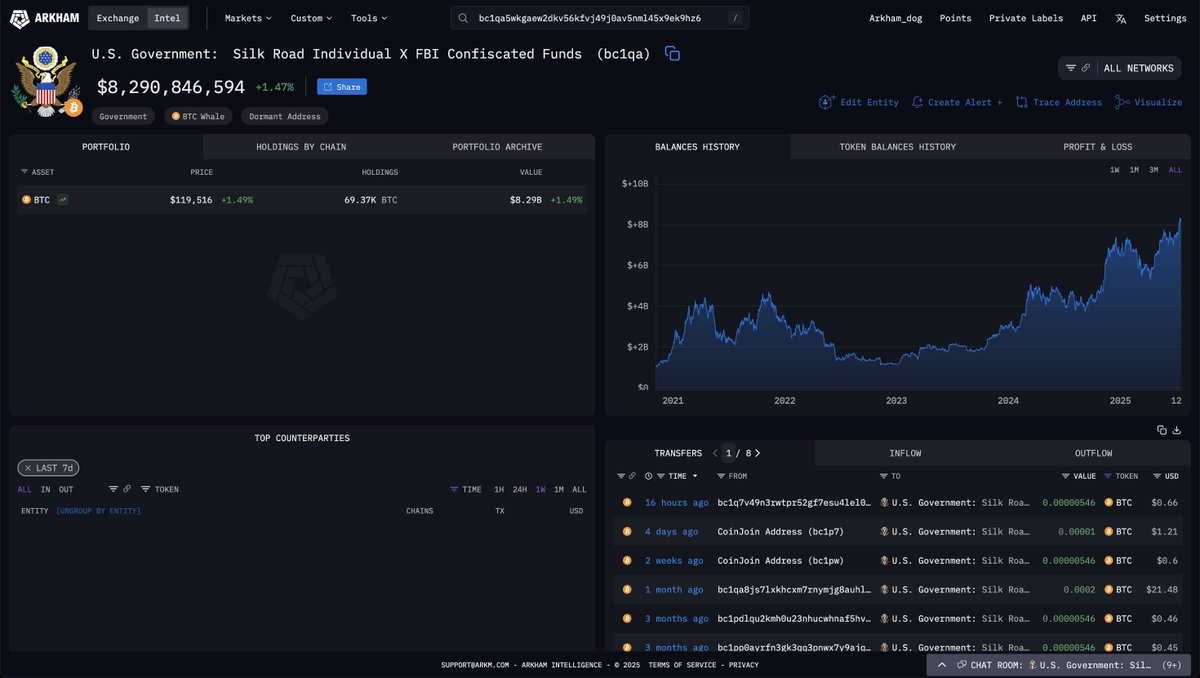Click the chain filter icon in Top Counterparties
This screenshot has height=678, width=1200.
126,489
